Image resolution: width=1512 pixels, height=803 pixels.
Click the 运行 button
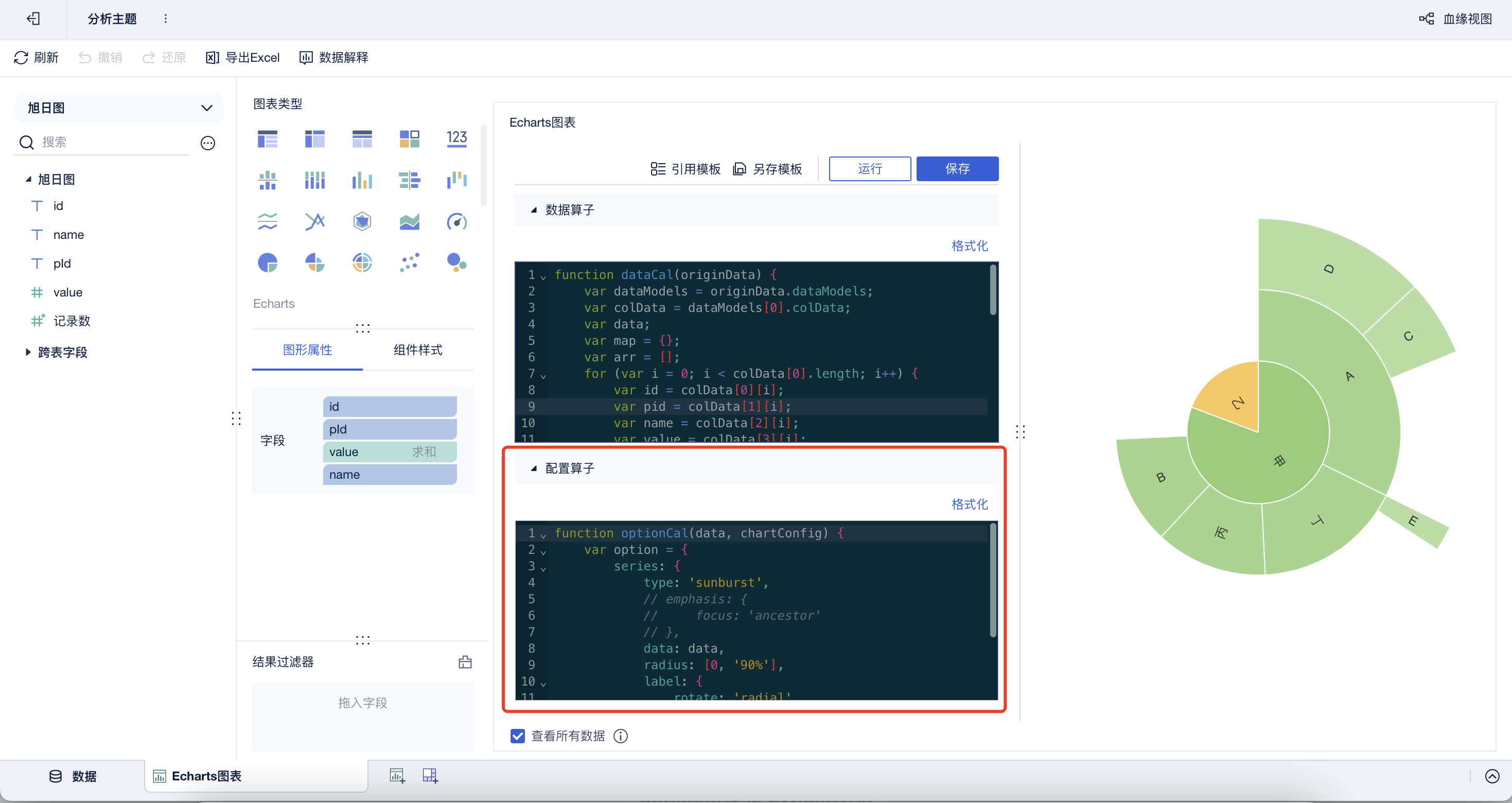[869, 169]
